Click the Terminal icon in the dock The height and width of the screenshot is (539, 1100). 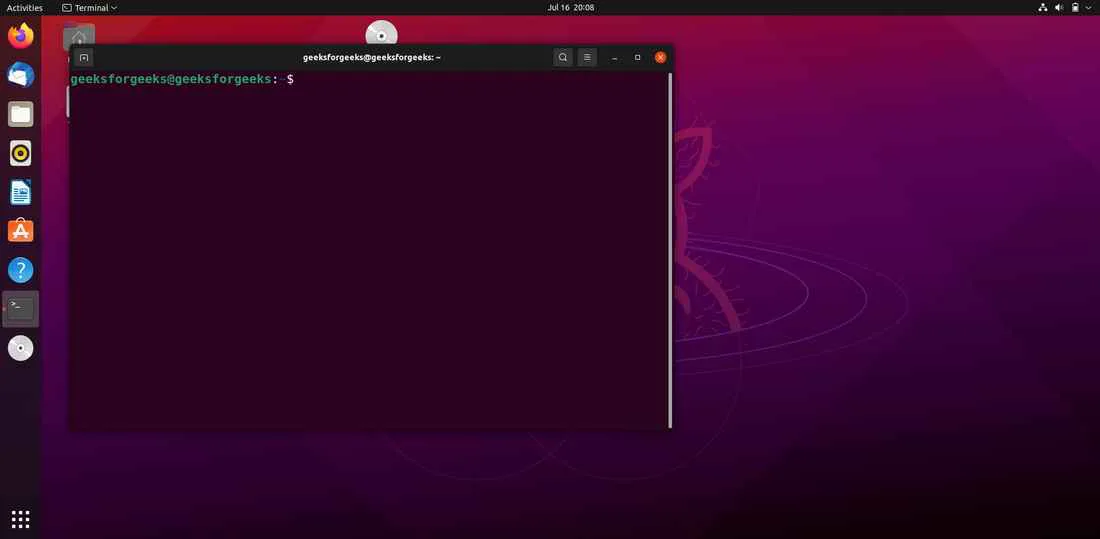click(x=21, y=309)
